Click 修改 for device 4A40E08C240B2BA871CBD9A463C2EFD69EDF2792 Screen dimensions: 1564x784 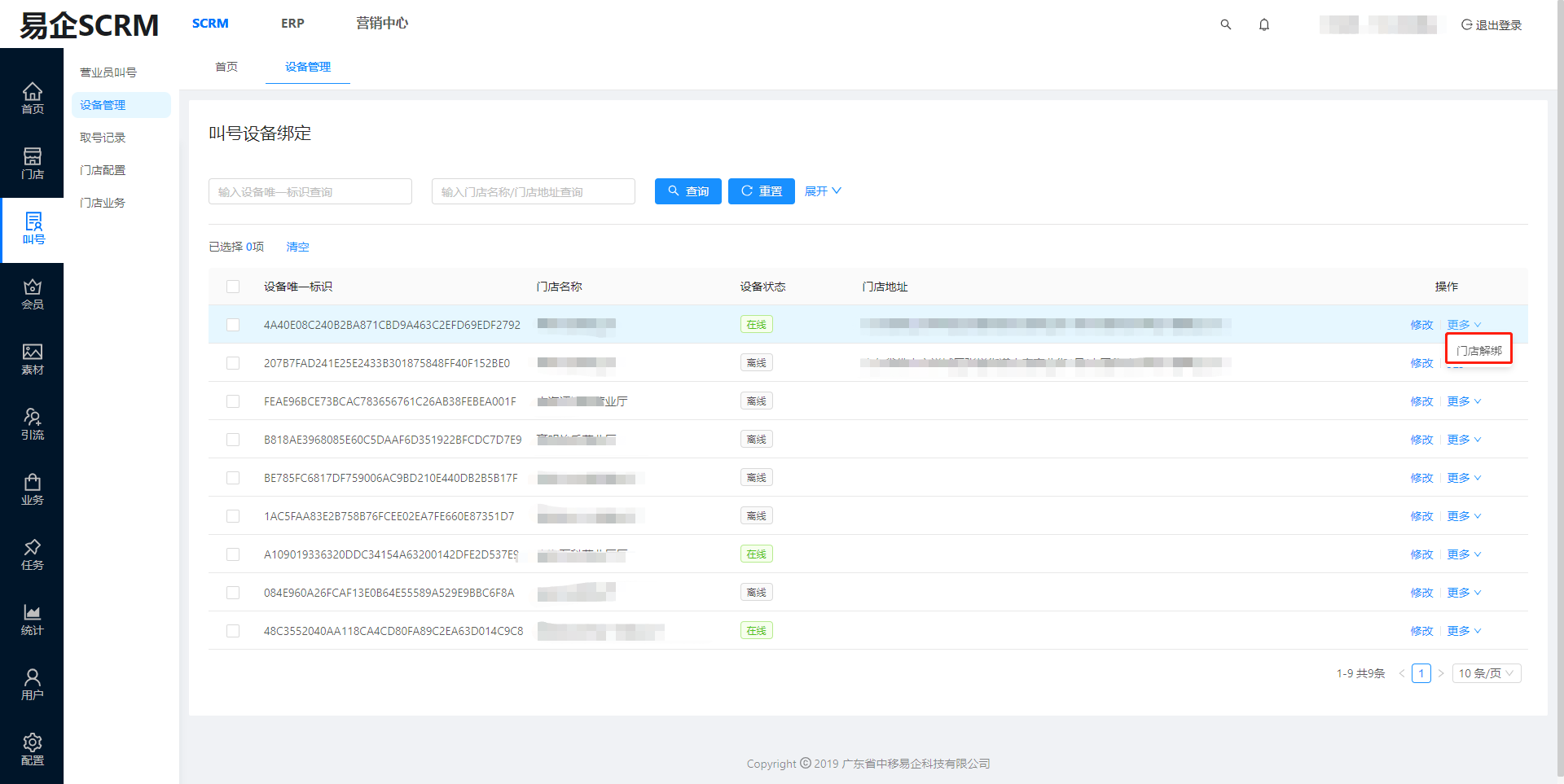click(x=1421, y=325)
